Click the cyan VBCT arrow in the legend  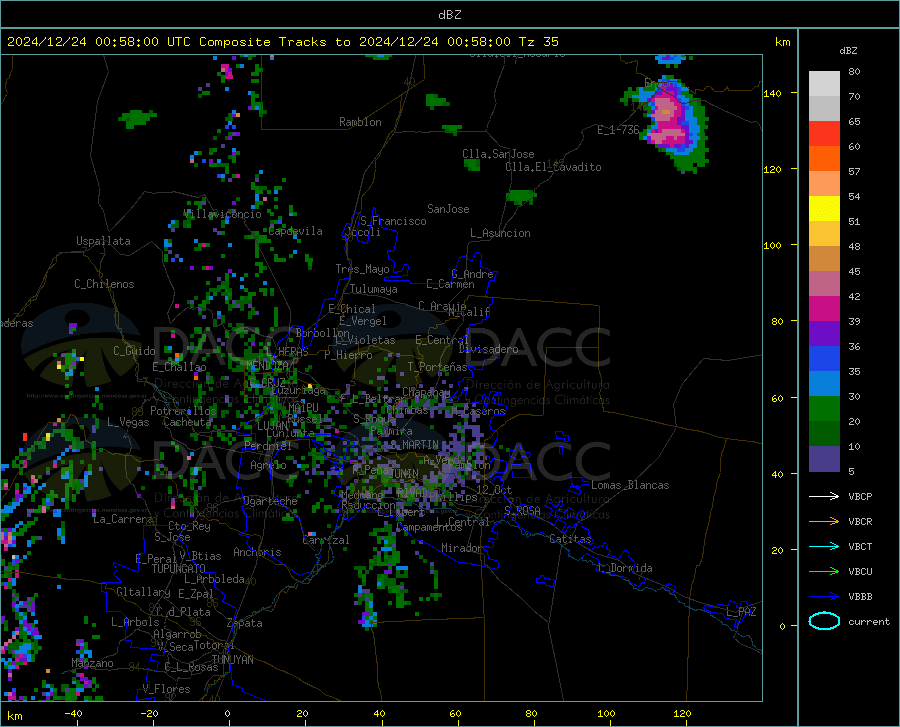coord(824,546)
